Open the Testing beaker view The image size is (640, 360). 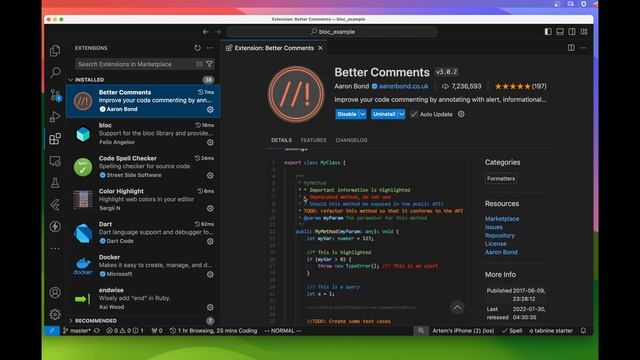pyautogui.click(x=55, y=182)
